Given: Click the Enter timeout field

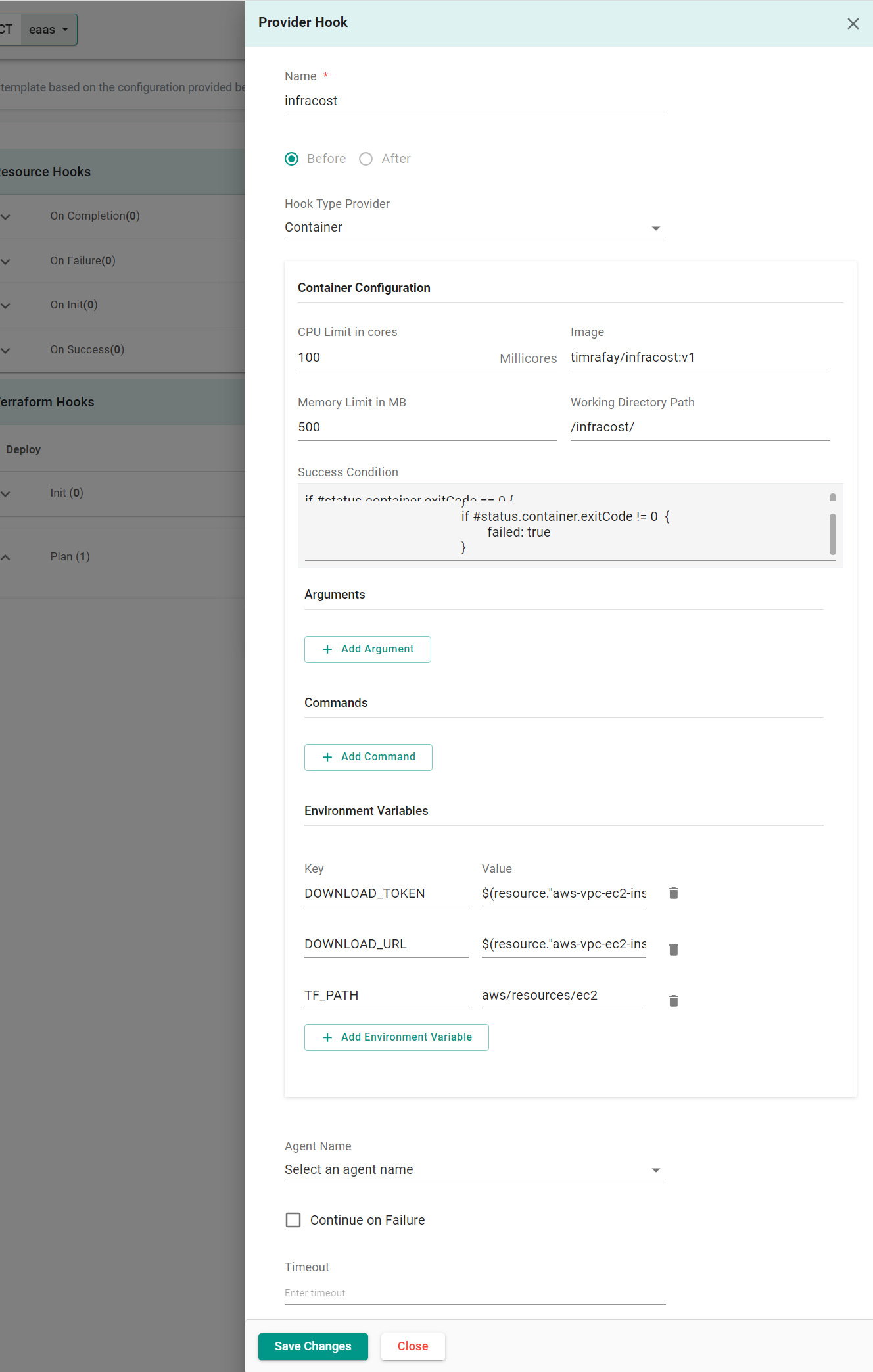Looking at the screenshot, I should [x=475, y=1293].
